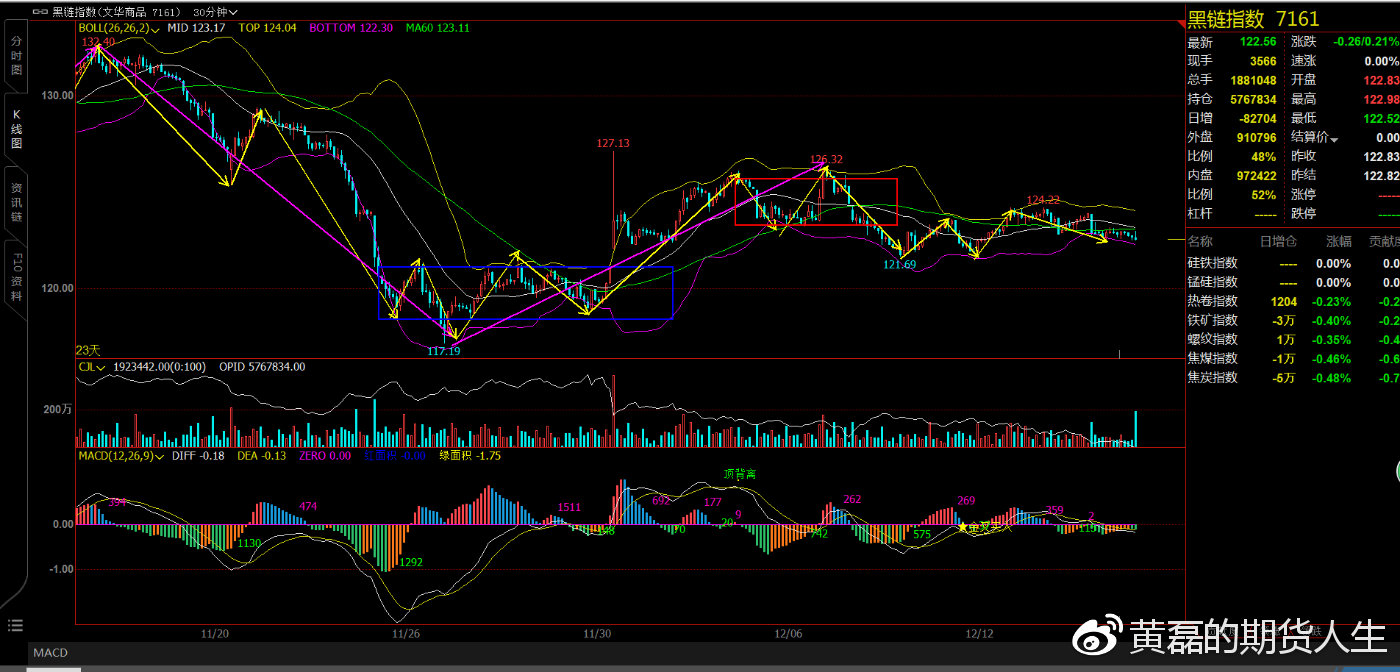The height and width of the screenshot is (672, 1400).
Task: Click the hamburger menu icon at bottom-left corner
Action: 14,625
